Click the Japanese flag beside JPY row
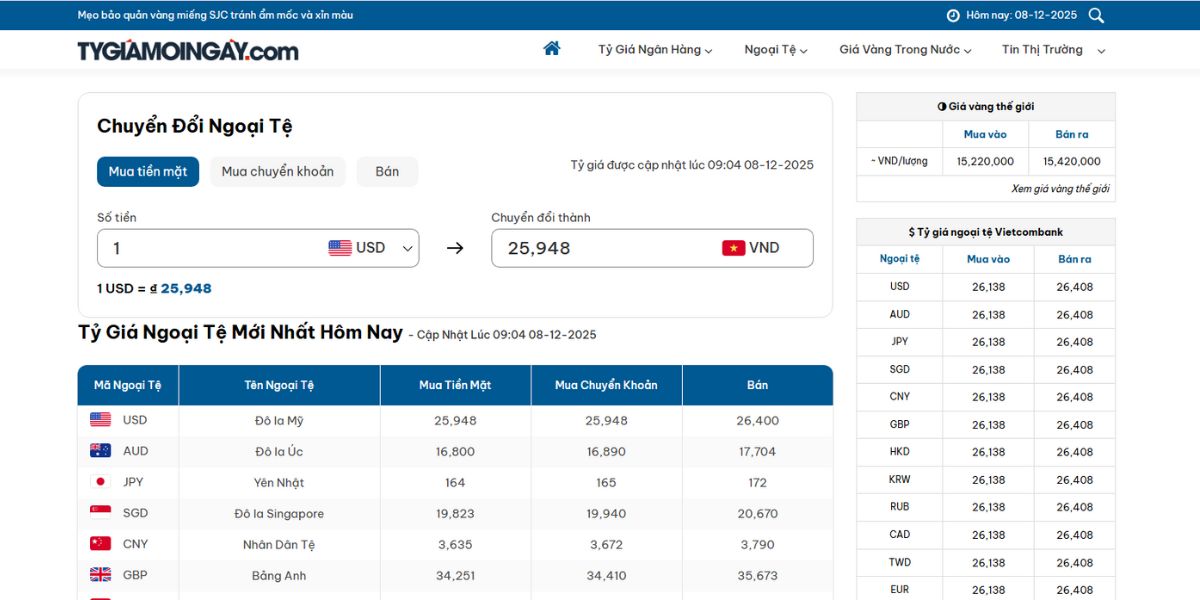Screen dimensions: 1200x600 pyautogui.click(x=100, y=481)
